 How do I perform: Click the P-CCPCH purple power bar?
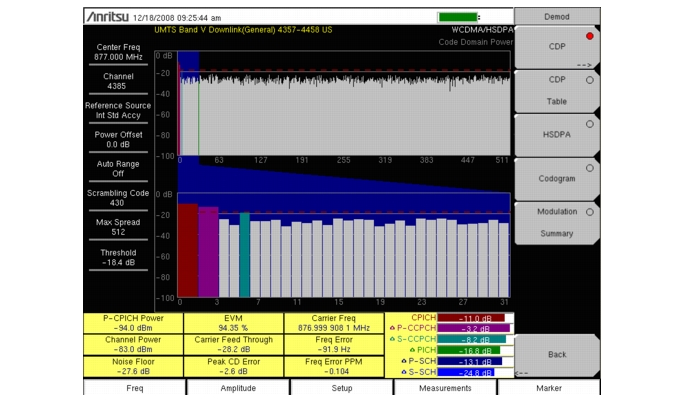[x=475, y=328]
